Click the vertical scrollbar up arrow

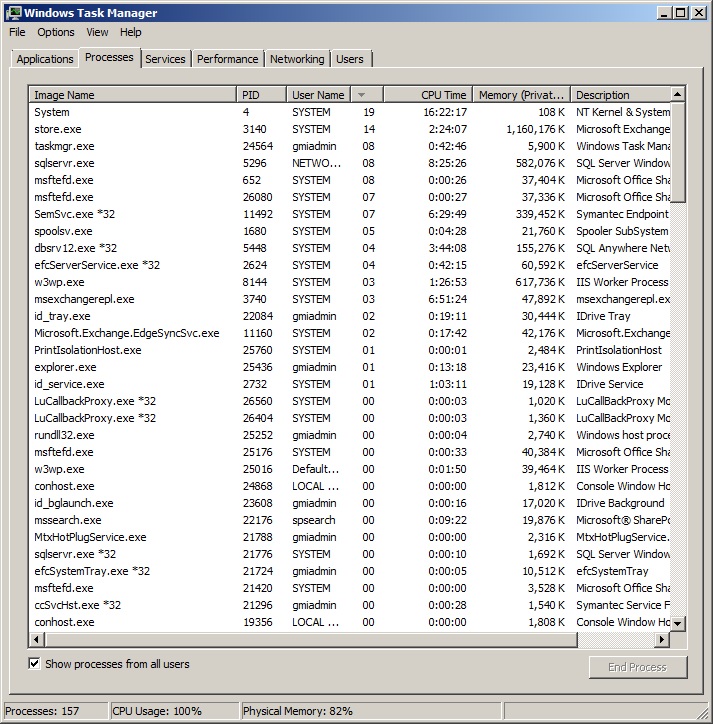coord(677,94)
